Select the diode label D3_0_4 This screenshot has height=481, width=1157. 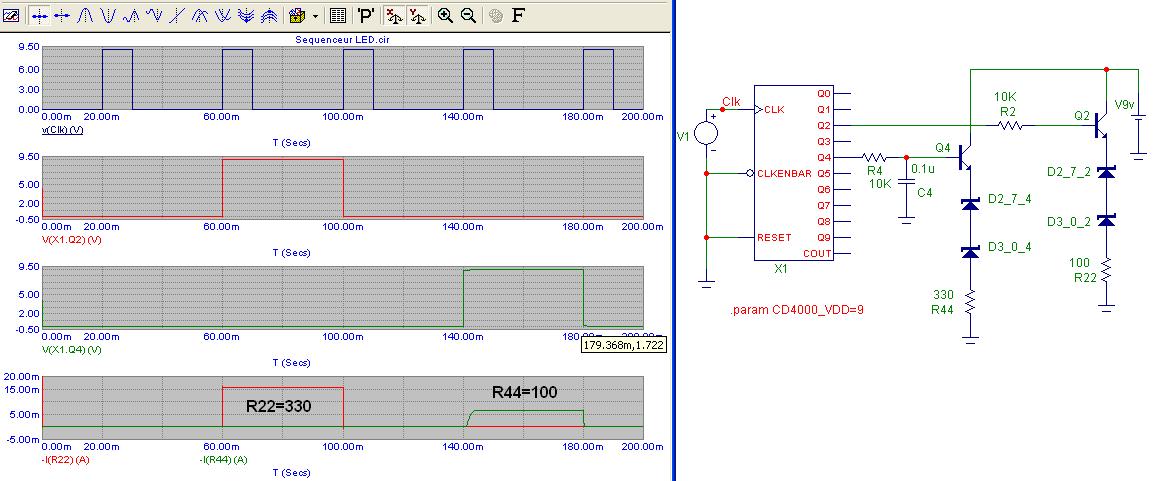coord(1009,246)
